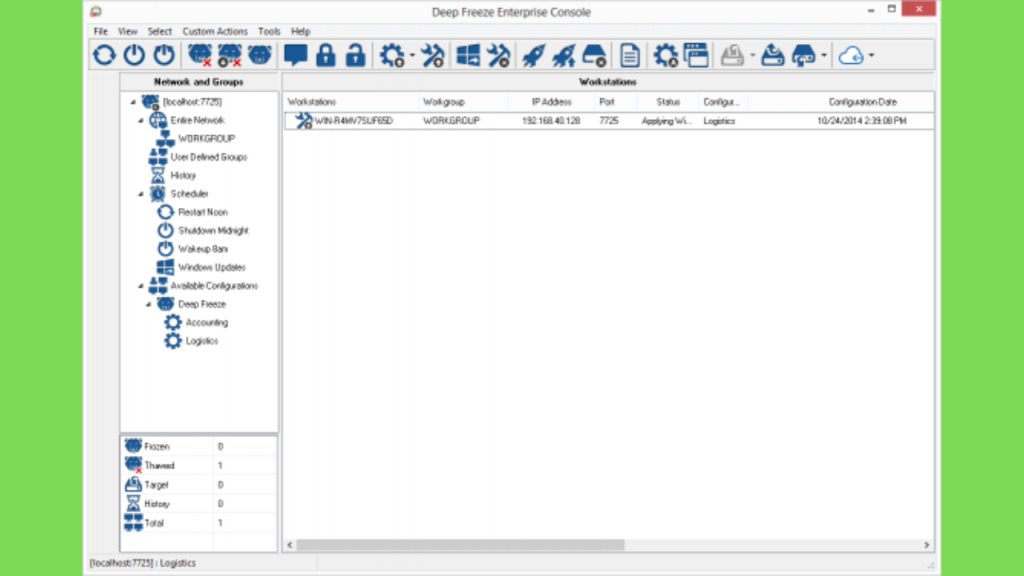Click the application window layout icon
This screenshot has height=576, width=1024.
pyautogui.click(x=696, y=56)
